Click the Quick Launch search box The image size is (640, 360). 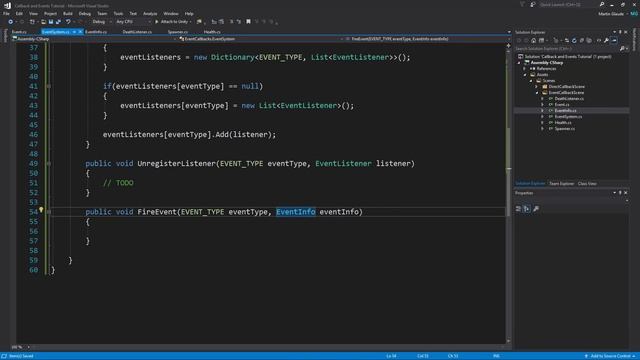coord(569,4)
